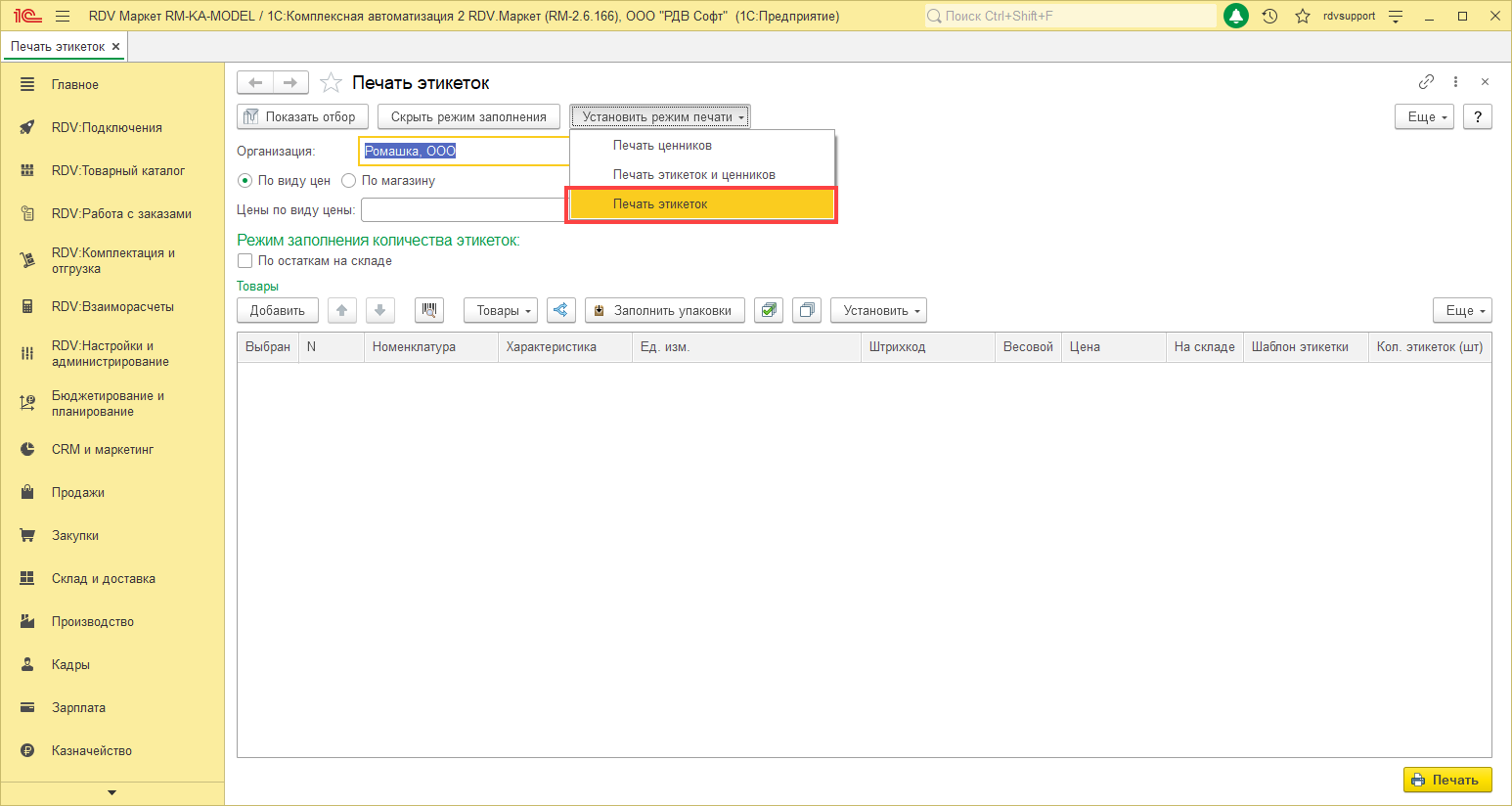Go back with the left arrow button
This screenshot has height=806, width=1512.
(x=255, y=83)
